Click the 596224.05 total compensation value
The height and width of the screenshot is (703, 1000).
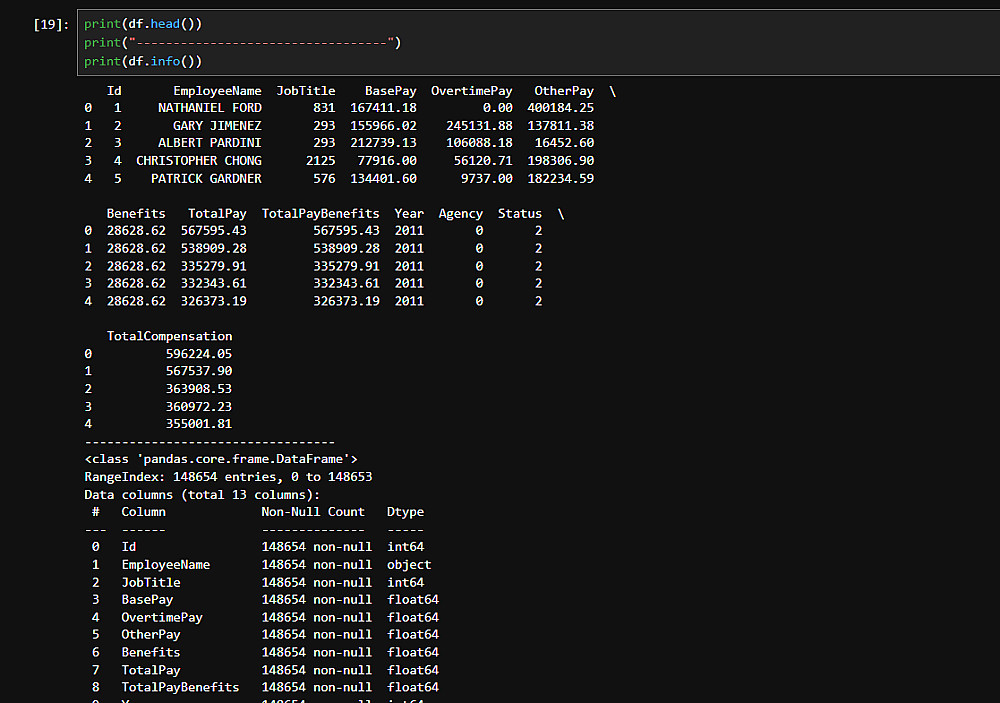[x=199, y=354]
